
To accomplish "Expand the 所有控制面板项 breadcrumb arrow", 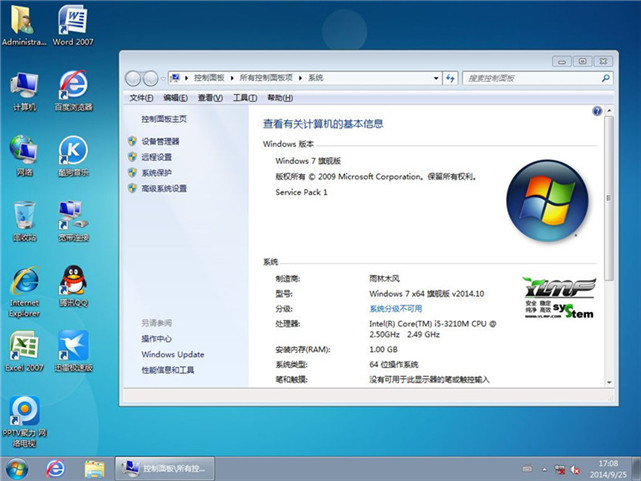I will (300, 78).
